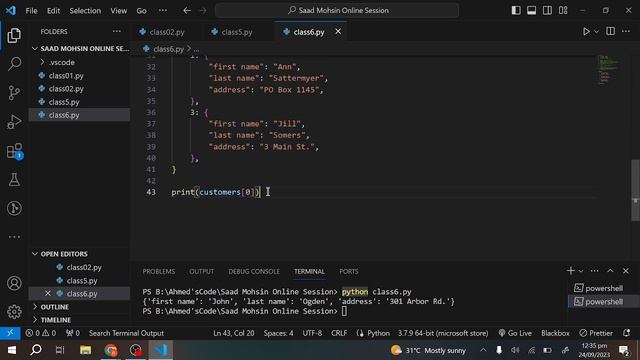640x360 pixels.
Task: Open Run and Debug view
Action: (x=14, y=122)
